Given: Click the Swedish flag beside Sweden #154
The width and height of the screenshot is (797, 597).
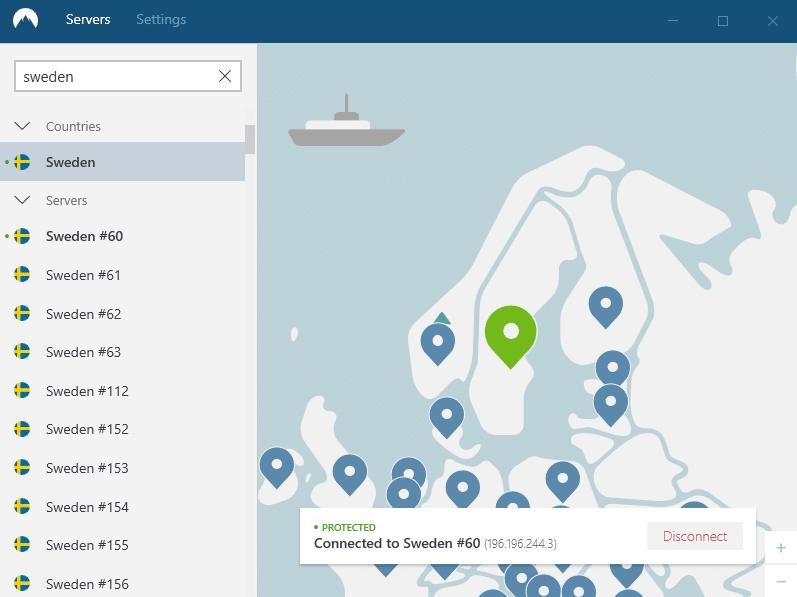Looking at the screenshot, I should 22,506.
